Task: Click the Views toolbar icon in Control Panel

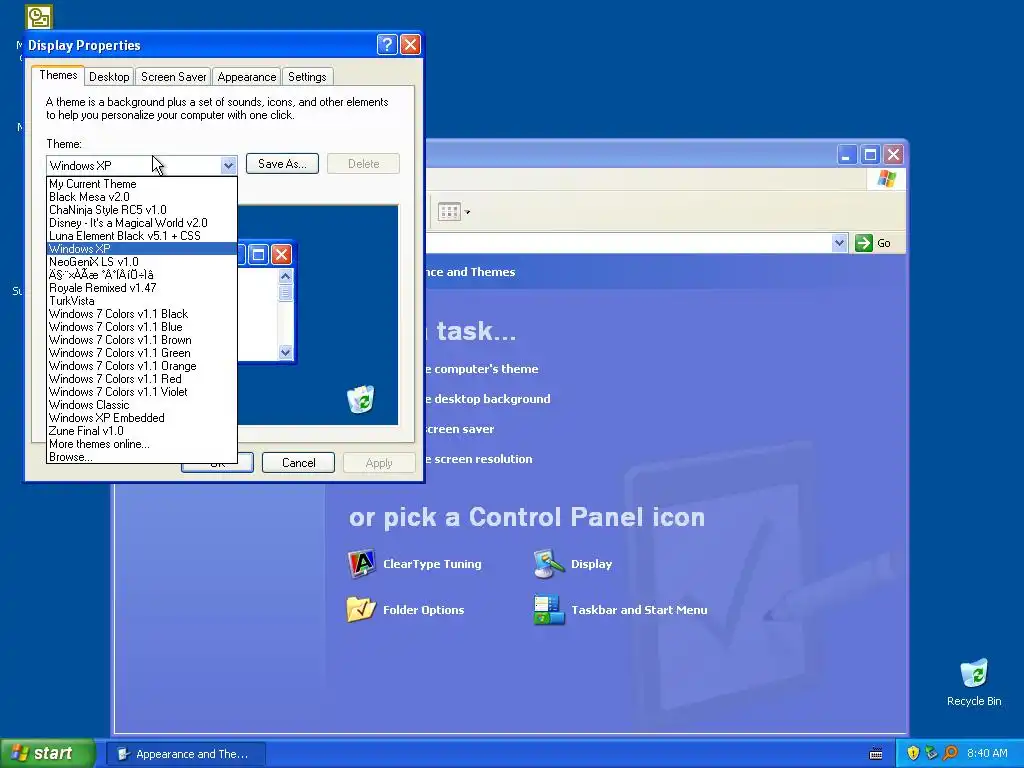Action: (449, 212)
